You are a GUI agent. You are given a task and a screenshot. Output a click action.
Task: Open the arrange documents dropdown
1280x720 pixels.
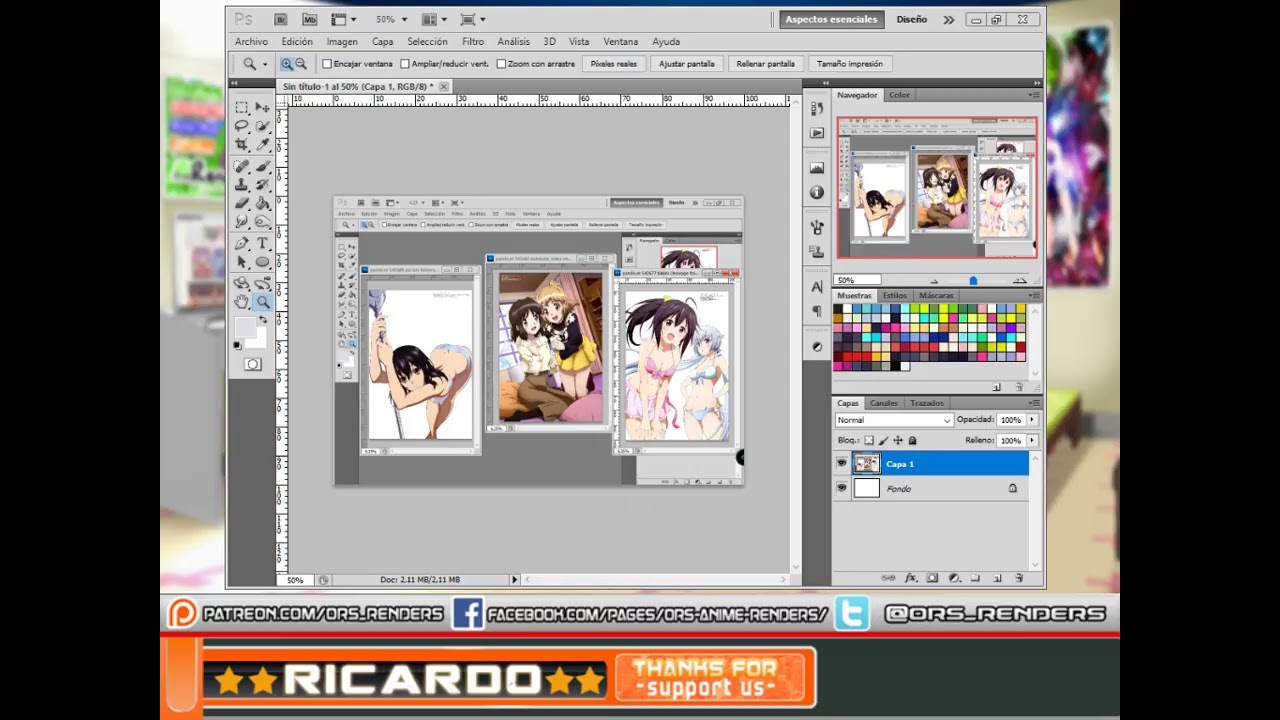(x=433, y=19)
